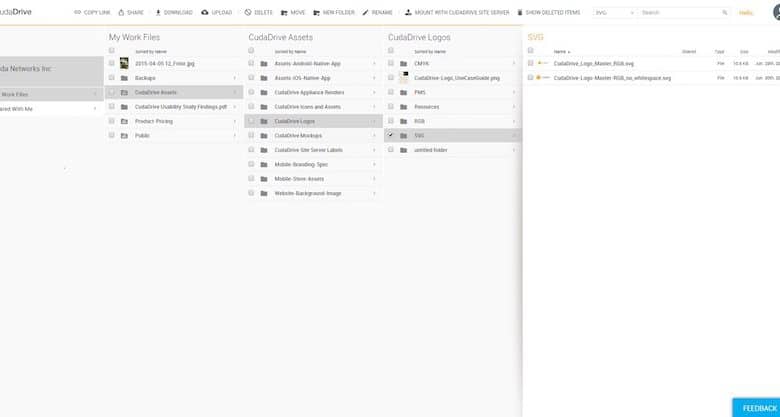780x417 pixels.
Task: Click the PMS folder icon
Action: 404,93
